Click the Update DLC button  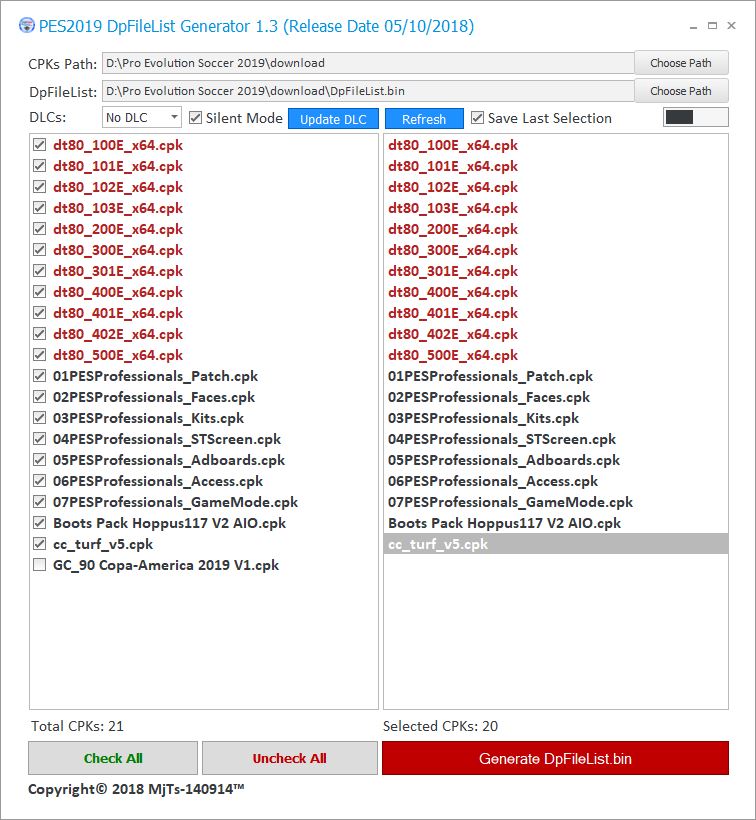333,119
